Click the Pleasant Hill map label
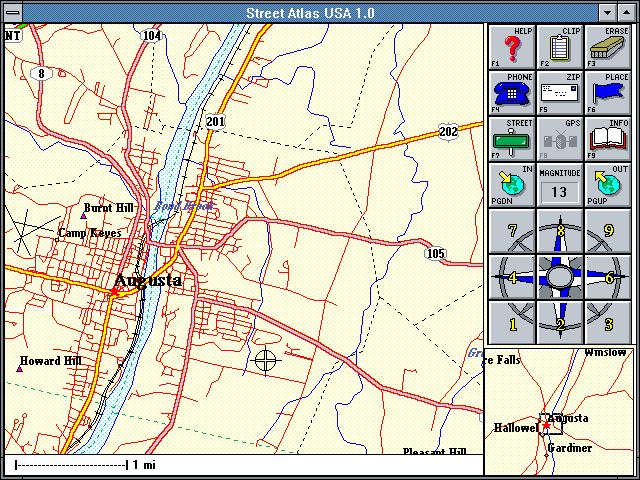The image size is (640, 480). (435, 451)
